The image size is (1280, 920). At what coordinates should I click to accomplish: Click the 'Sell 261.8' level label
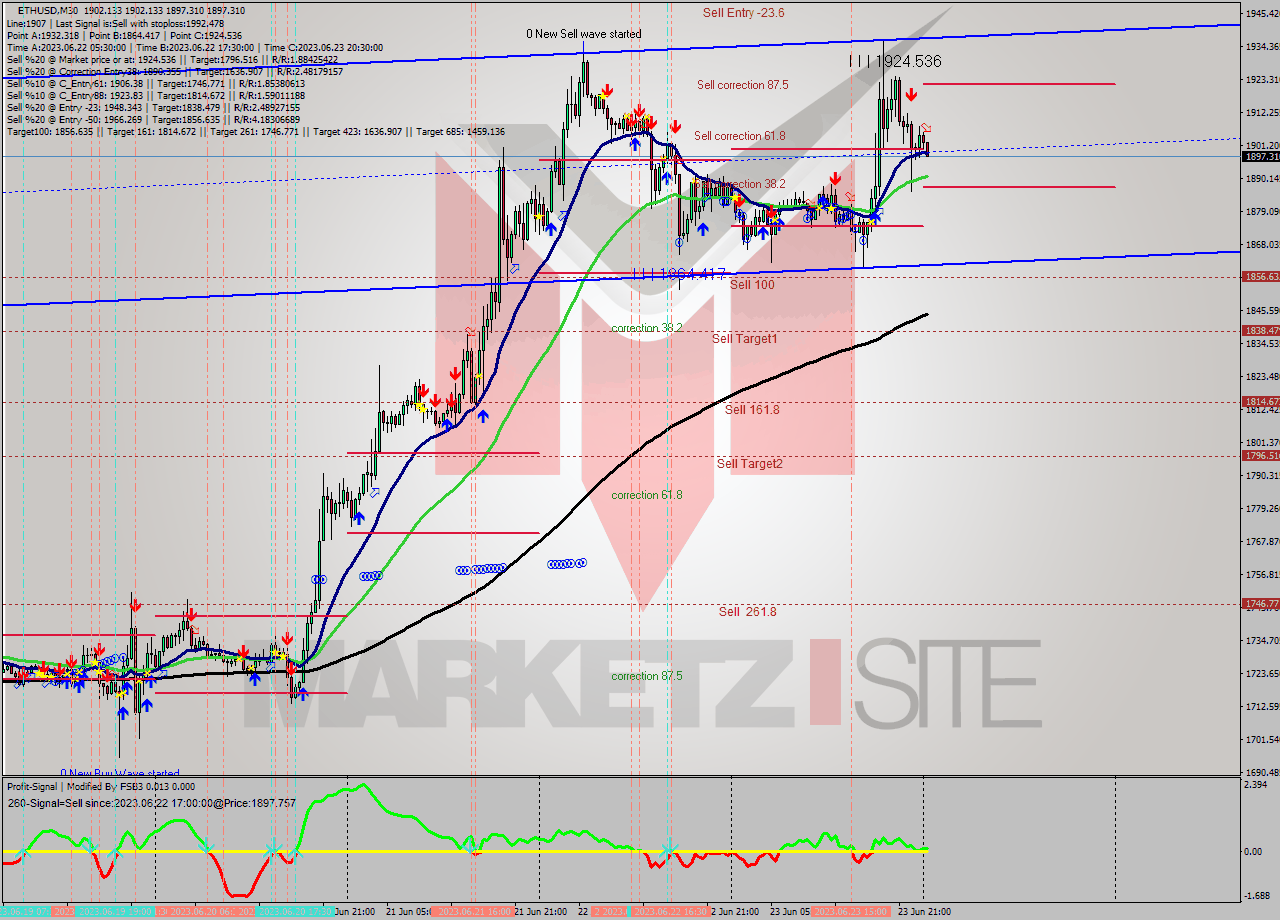coord(747,612)
